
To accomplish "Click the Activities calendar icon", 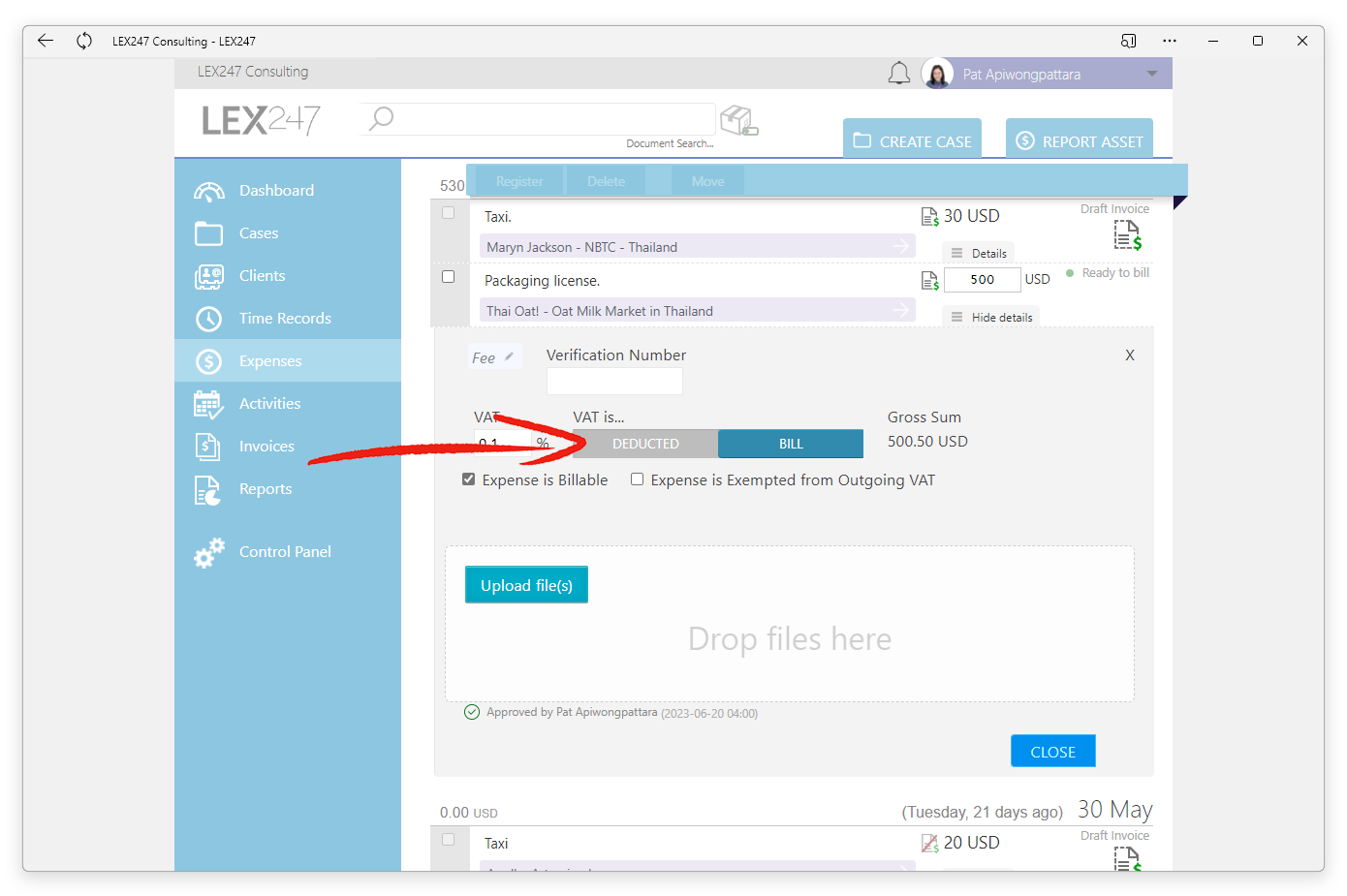I will point(208,404).
